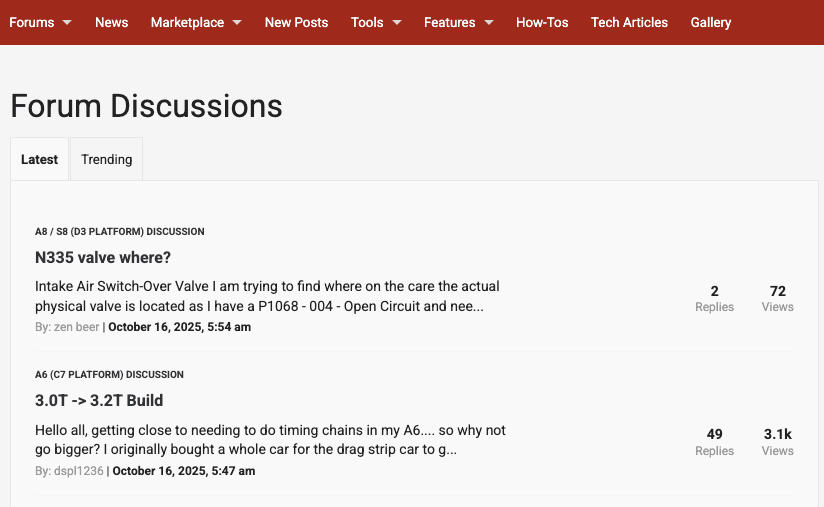The width and height of the screenshot is (824, 507).
Task: Switch to the Trending tab
Action: (x=107, y=159)
